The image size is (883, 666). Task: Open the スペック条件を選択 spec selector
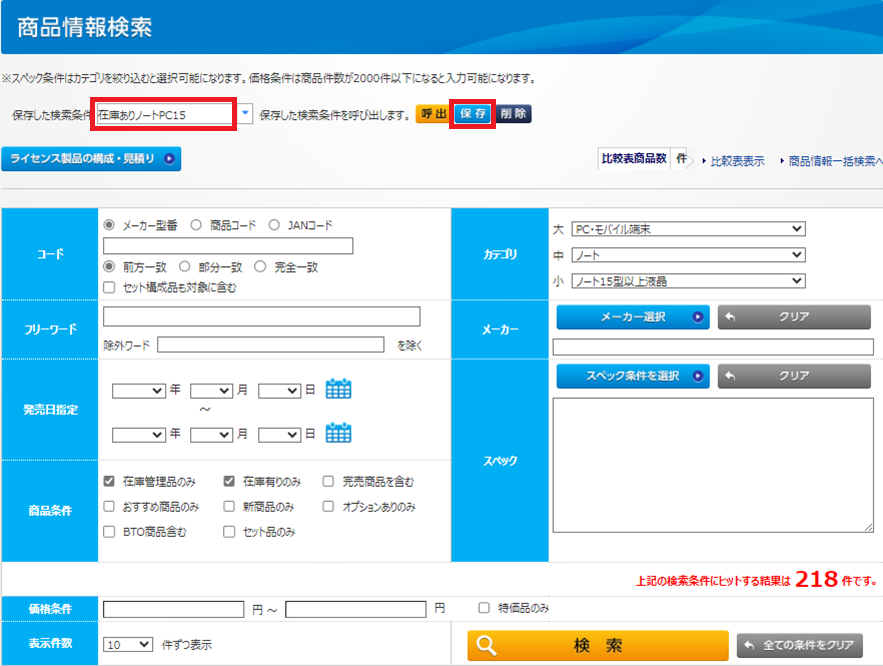[x=632, y=376]
